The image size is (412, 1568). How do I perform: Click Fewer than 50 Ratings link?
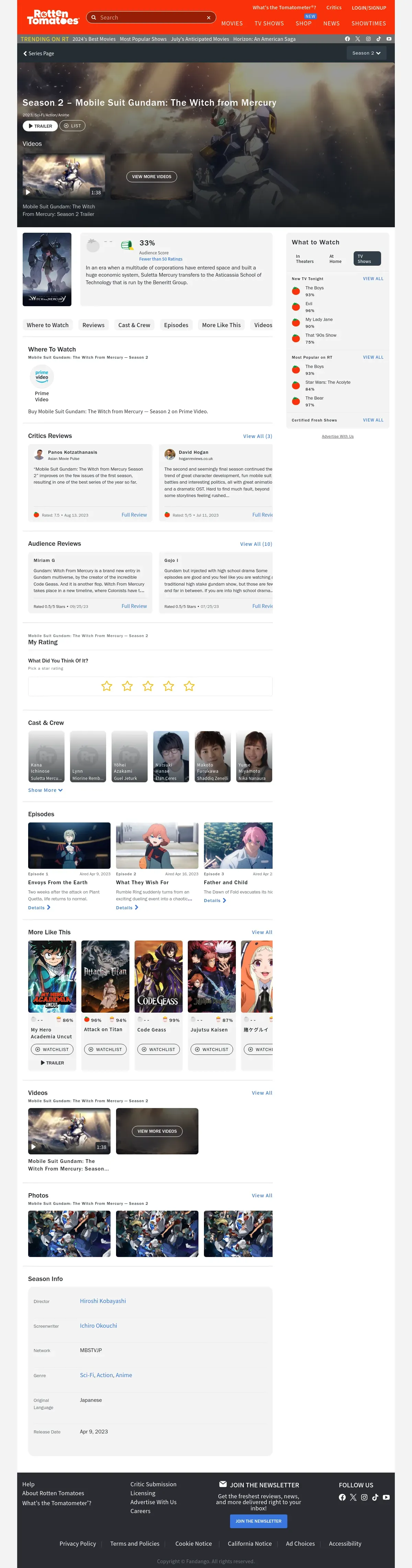161,259
